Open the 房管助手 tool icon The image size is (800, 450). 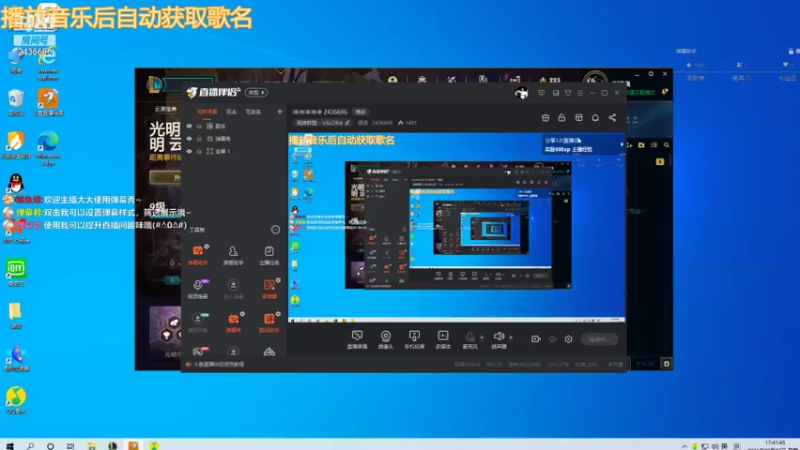233,255
